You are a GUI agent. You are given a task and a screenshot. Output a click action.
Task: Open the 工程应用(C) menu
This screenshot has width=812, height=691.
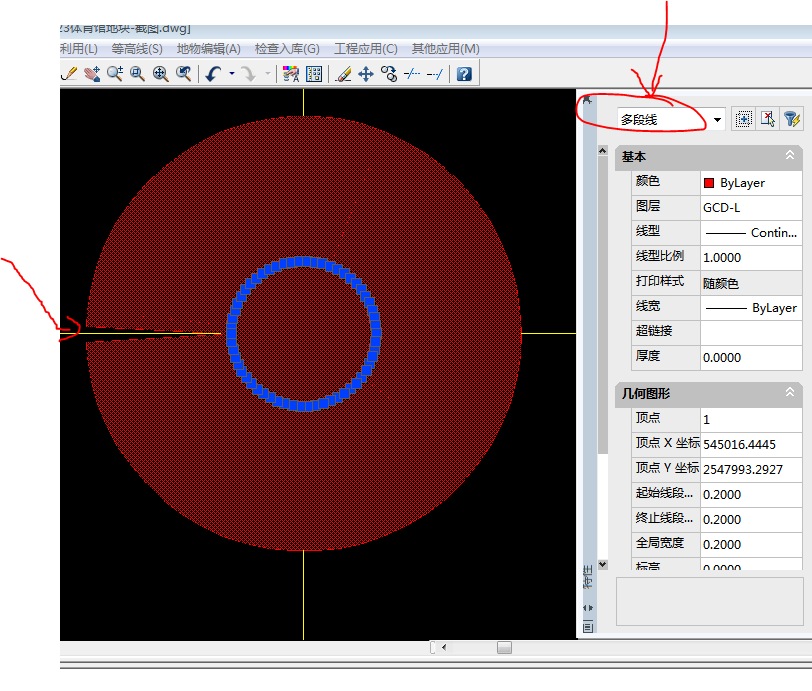click(x=366, y=49)
